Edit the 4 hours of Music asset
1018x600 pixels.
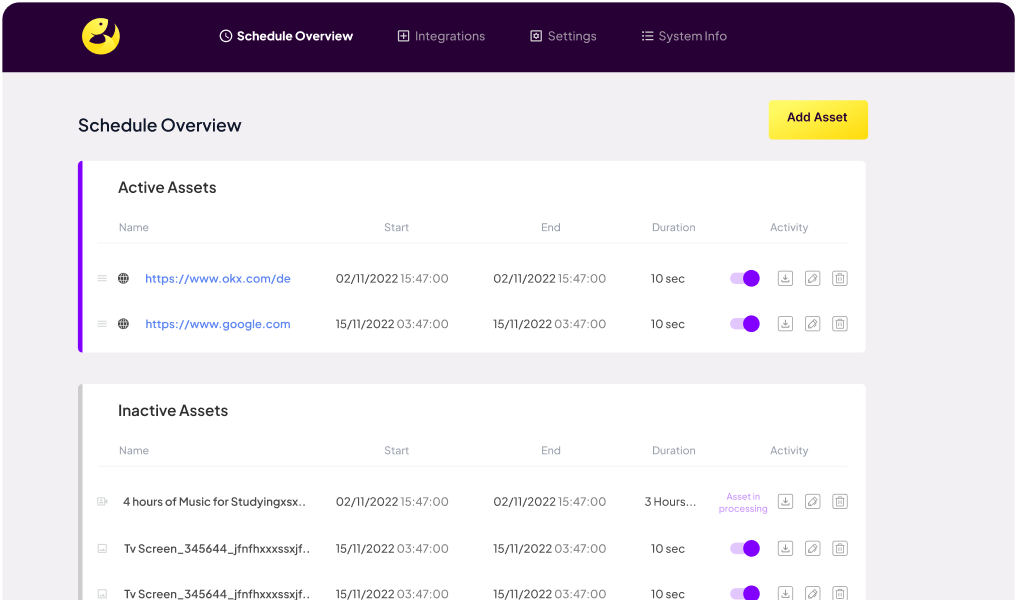pyautogui.click(x=812, y=502)
